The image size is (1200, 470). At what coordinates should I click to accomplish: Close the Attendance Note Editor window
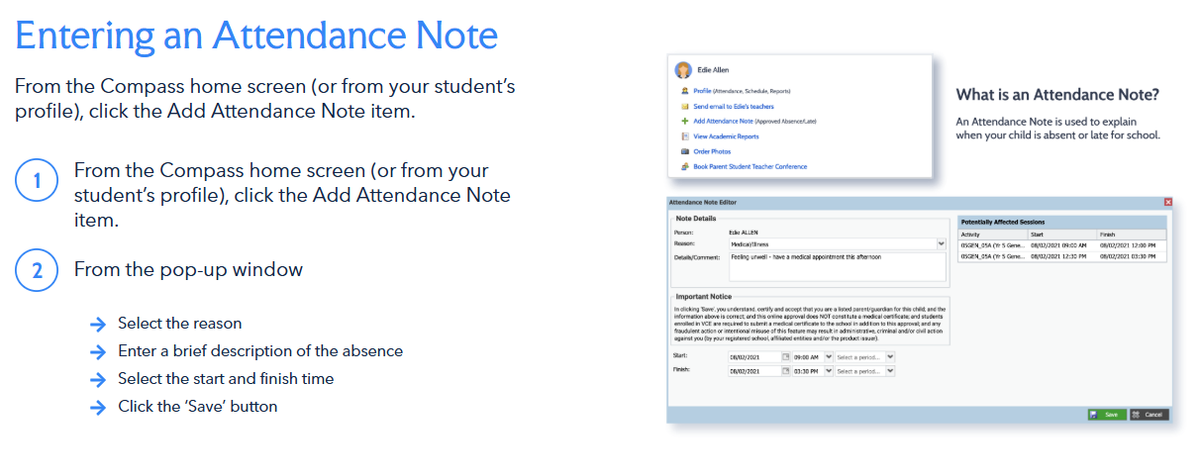pos(1168,202)
